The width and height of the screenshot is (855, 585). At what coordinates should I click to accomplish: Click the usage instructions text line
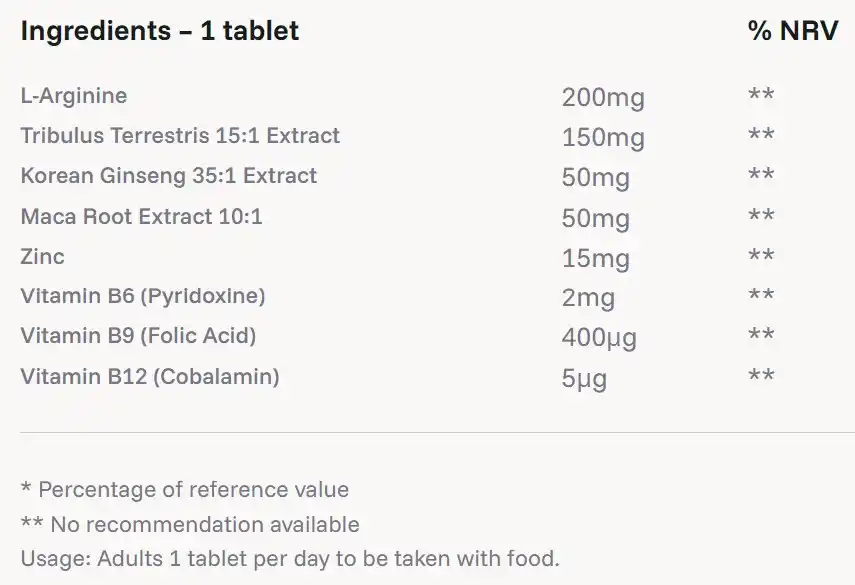290,558
